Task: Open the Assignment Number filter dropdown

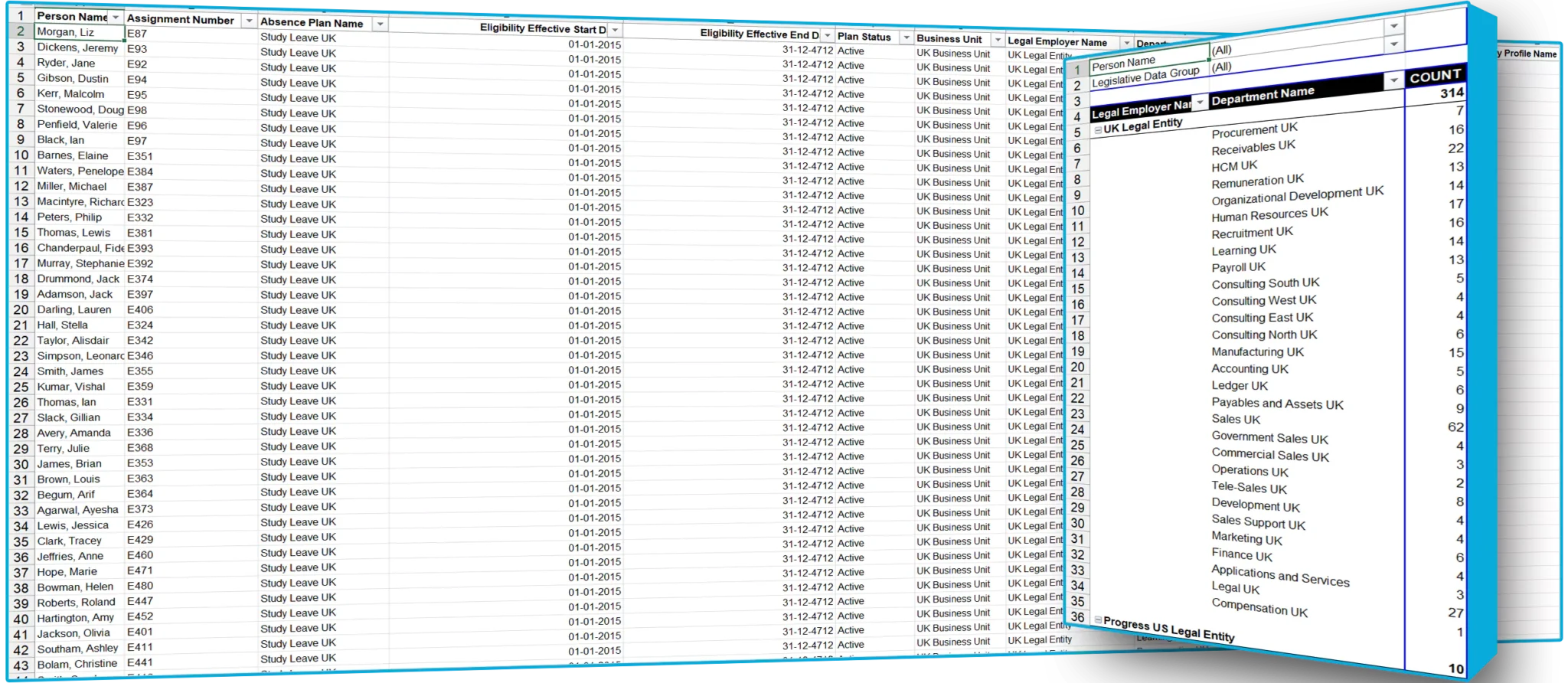Action: (249, 21)
